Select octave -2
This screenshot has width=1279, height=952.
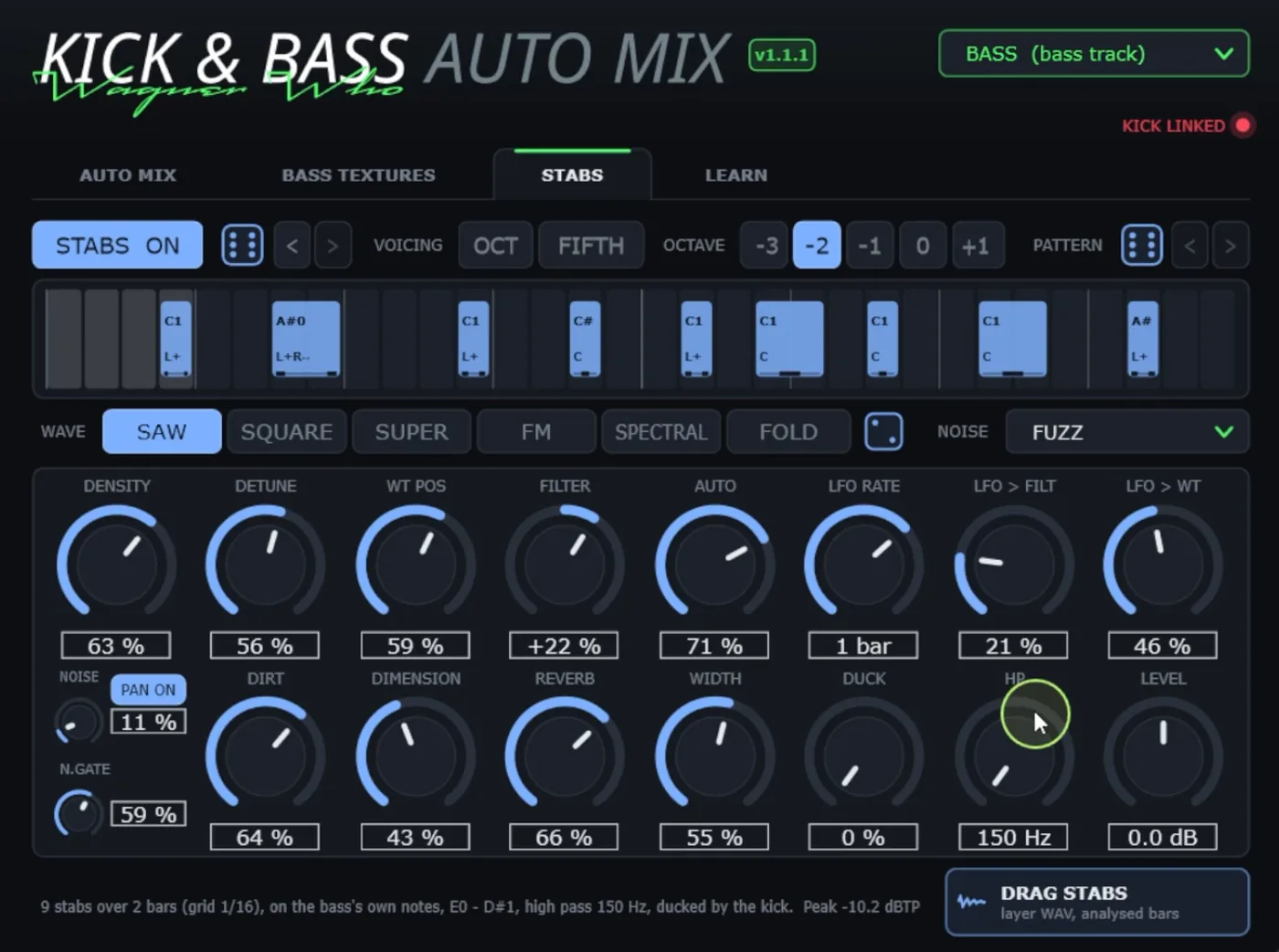(x=817, y=246)
